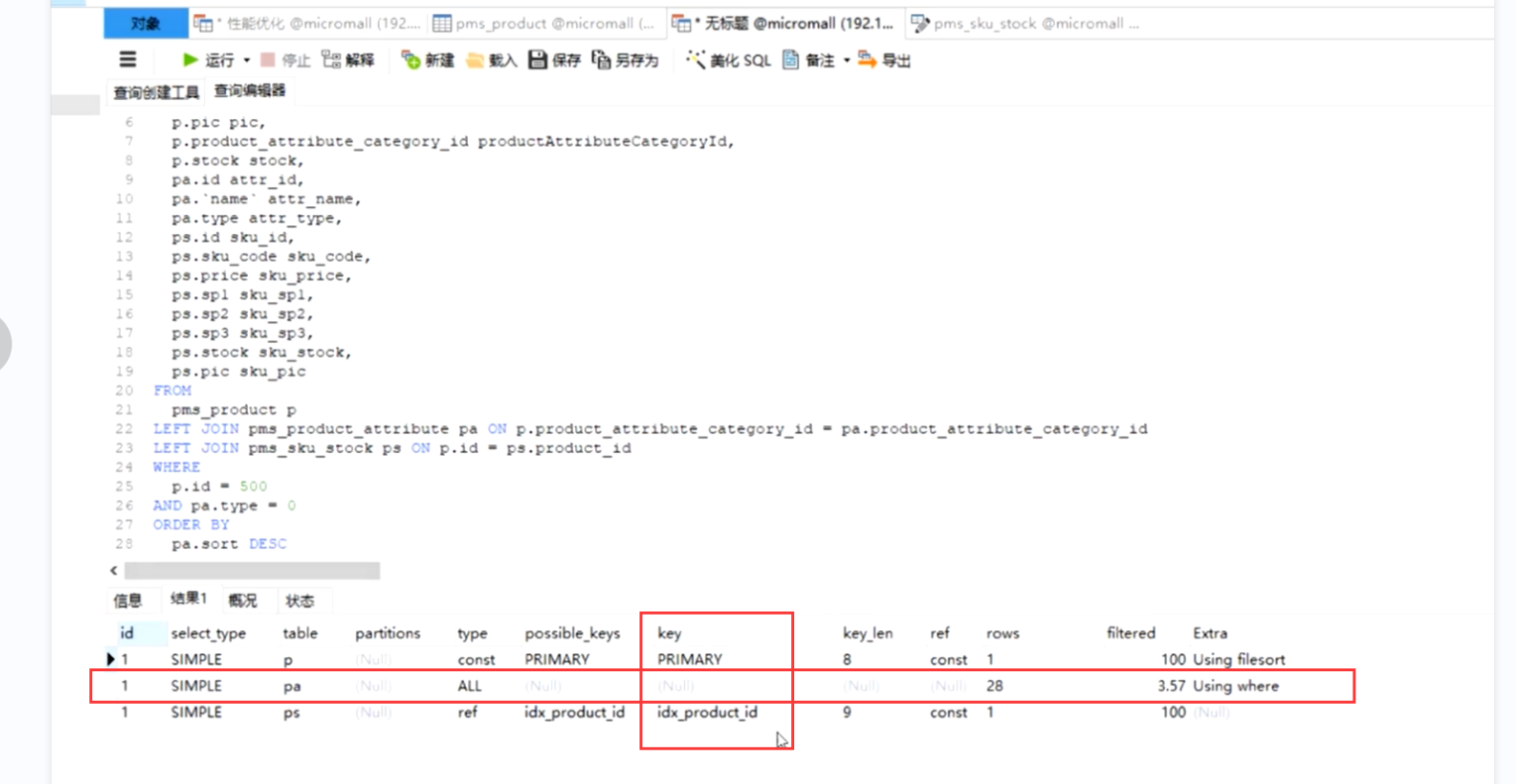1516x784 pixels.
Task: Click the 'possible_keys' column header
Action: (572, 633)
